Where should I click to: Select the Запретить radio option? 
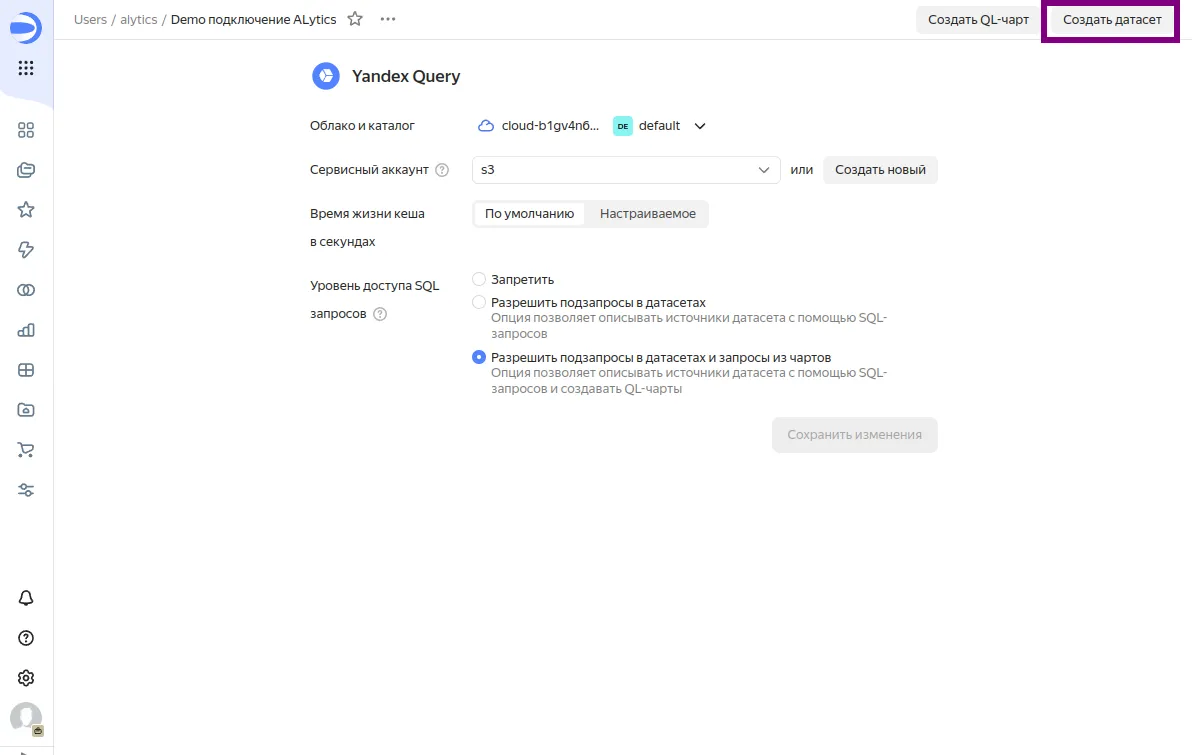point(479,280)
